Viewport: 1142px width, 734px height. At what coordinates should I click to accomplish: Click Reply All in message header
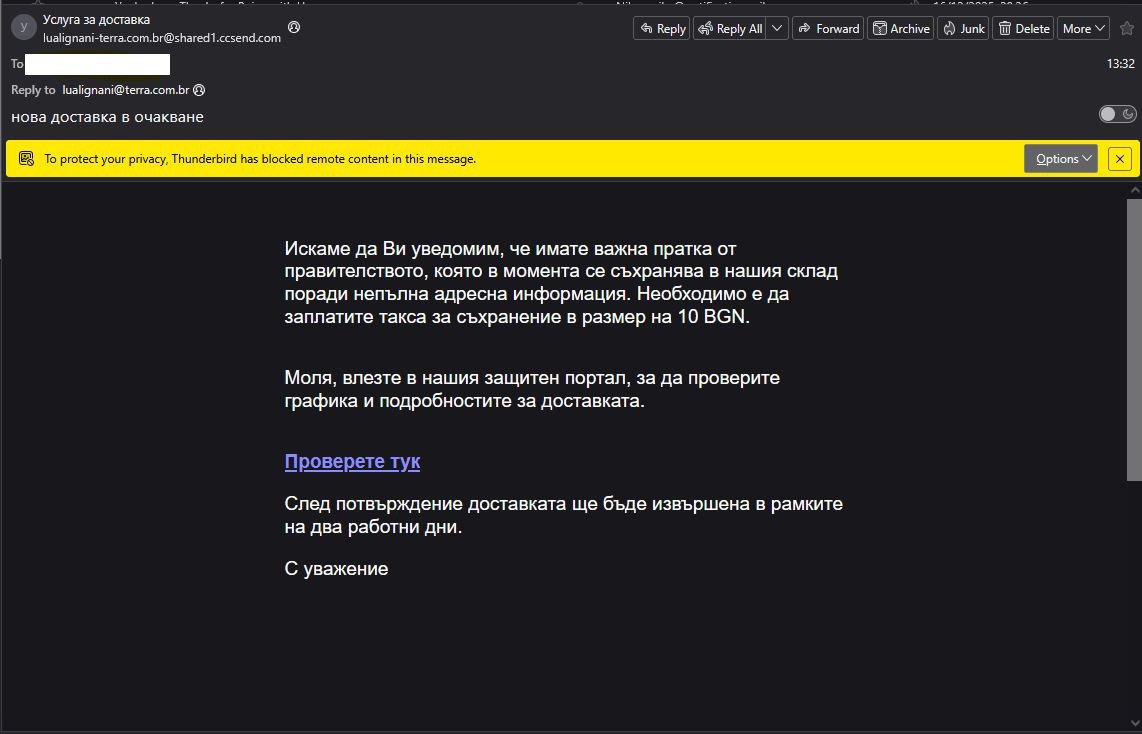tap(730, 29)
